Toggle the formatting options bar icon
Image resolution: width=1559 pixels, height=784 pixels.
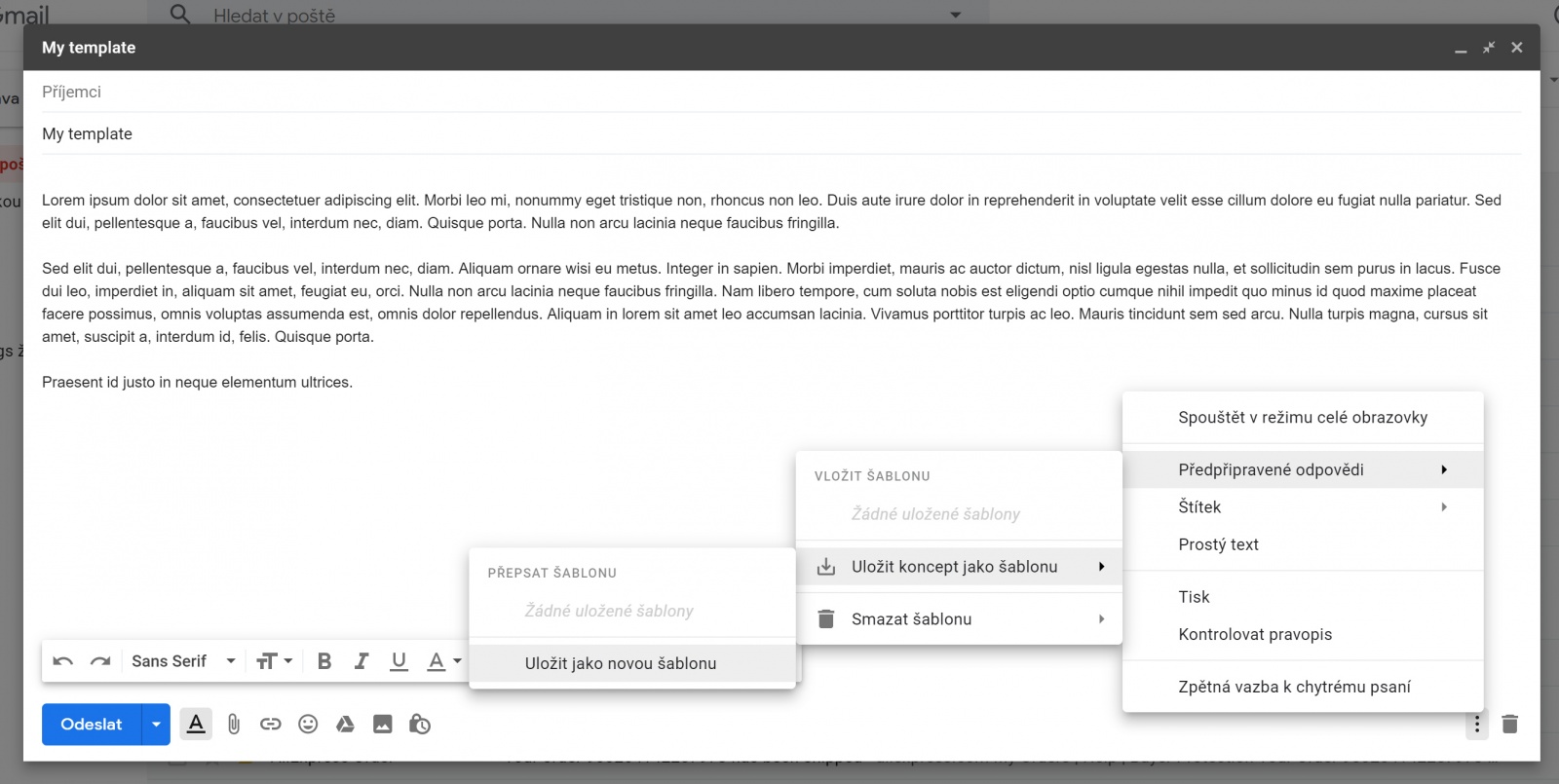click(x=196, y=724)
